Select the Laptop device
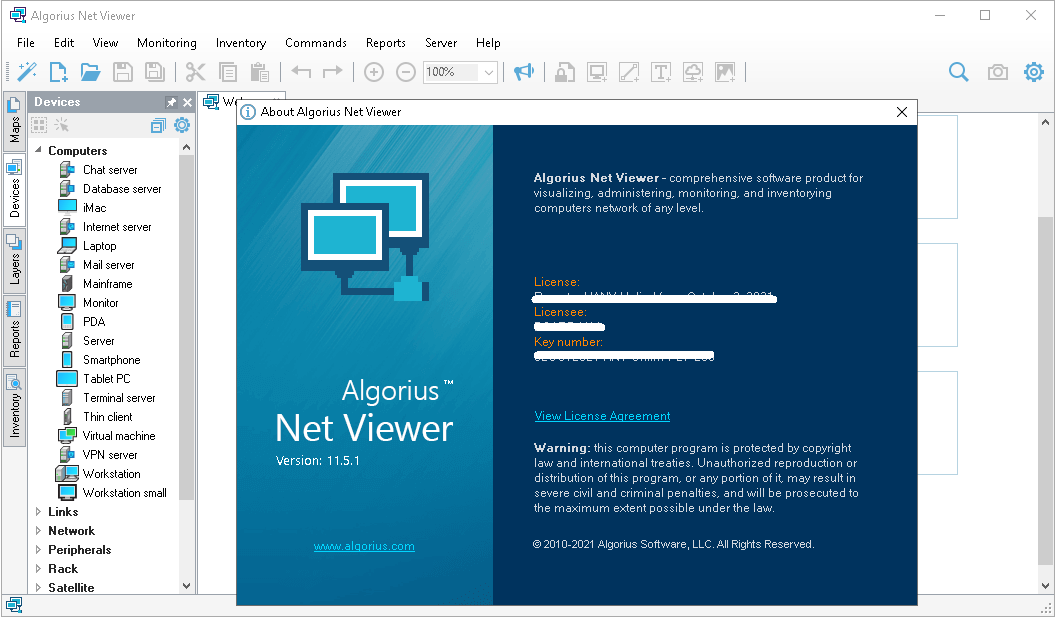This screenshot has height=620, width=1057. [x=99, y=246]
